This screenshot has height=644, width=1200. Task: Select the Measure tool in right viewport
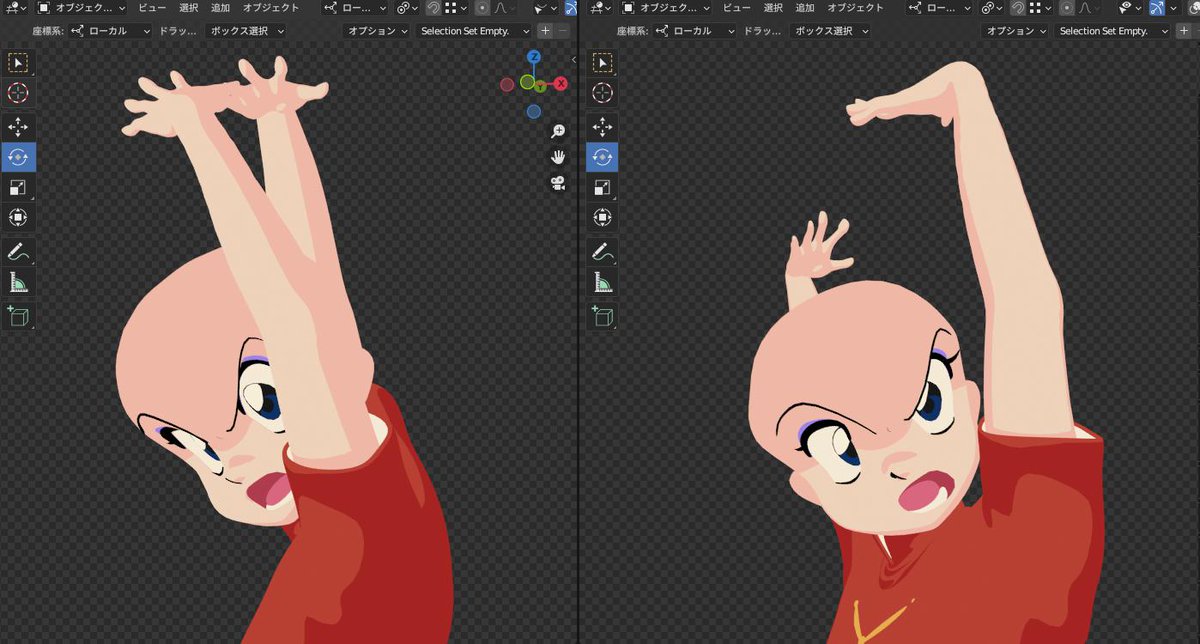(603, 282)
